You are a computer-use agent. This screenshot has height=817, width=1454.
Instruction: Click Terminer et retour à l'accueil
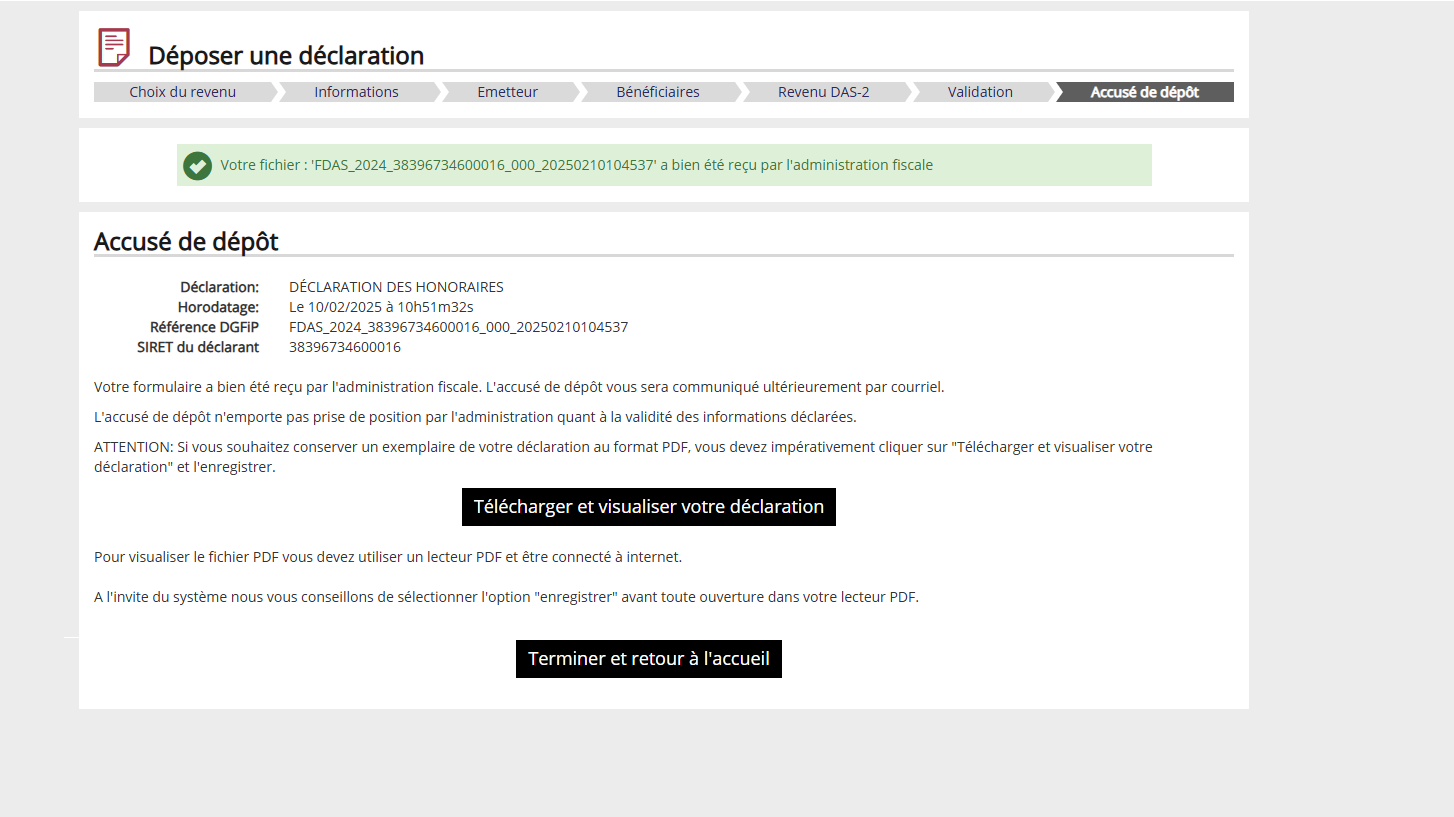coord(649,659)
